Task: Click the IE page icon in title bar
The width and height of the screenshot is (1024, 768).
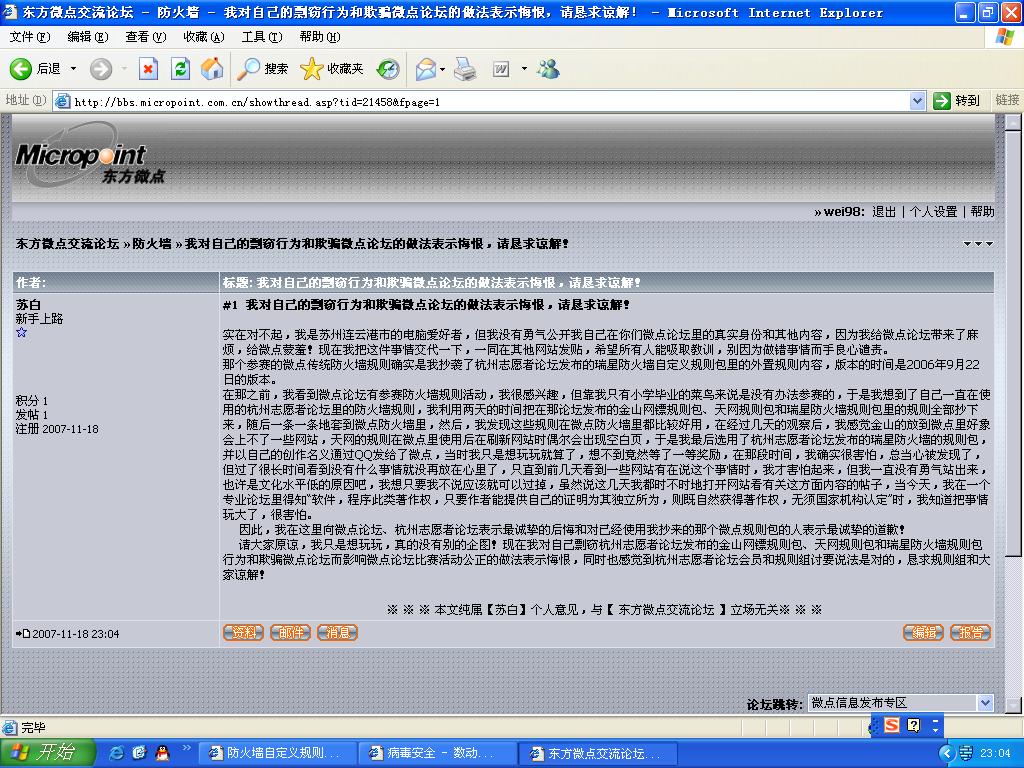Action: click(10, 12)
